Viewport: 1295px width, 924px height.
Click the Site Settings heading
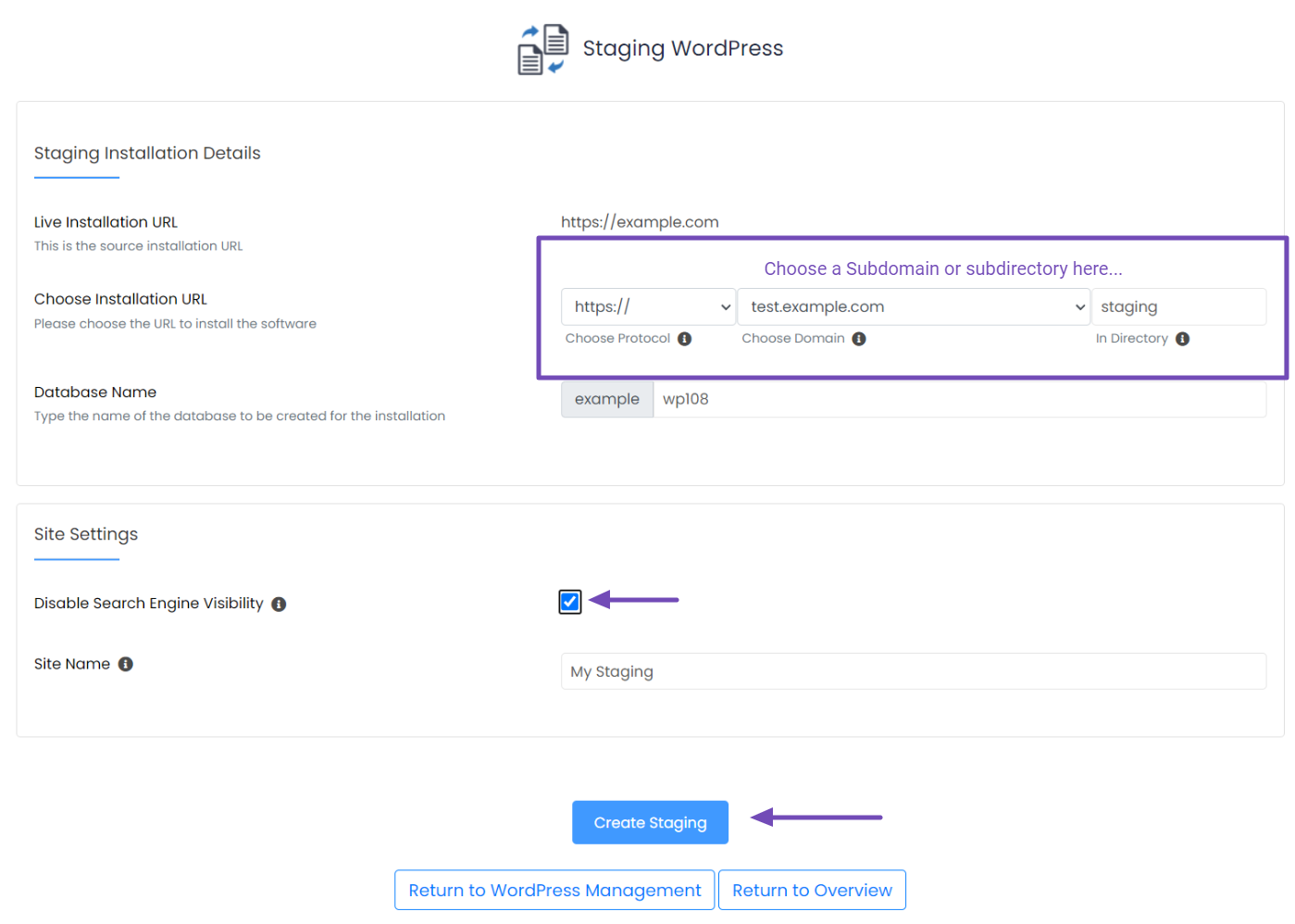click(86, 534)
